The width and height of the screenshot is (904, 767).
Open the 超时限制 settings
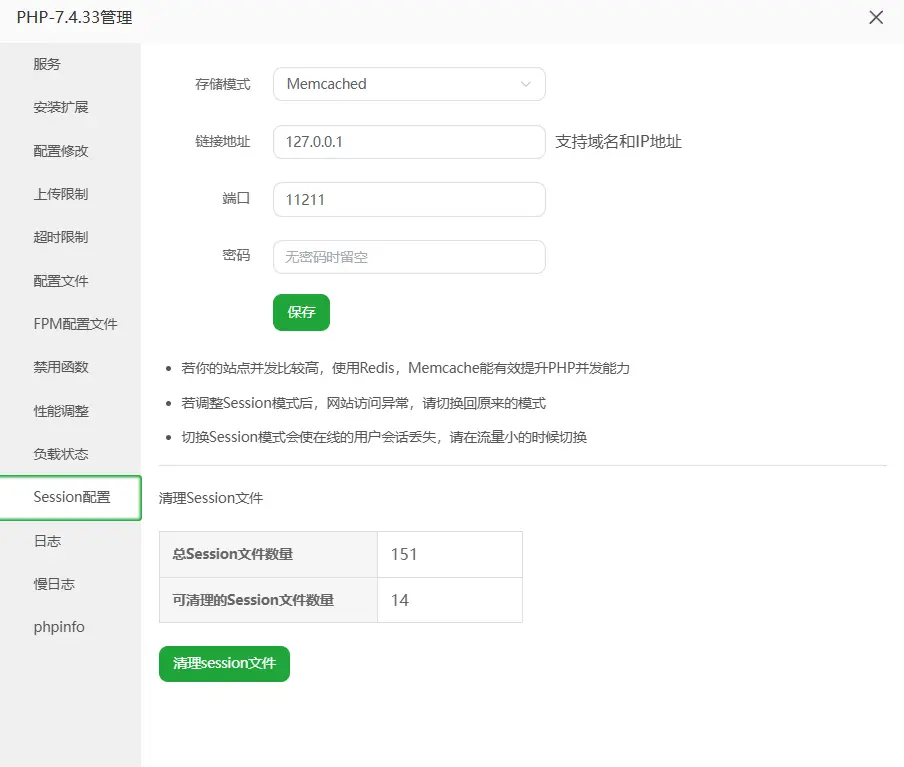coord(60,237)
